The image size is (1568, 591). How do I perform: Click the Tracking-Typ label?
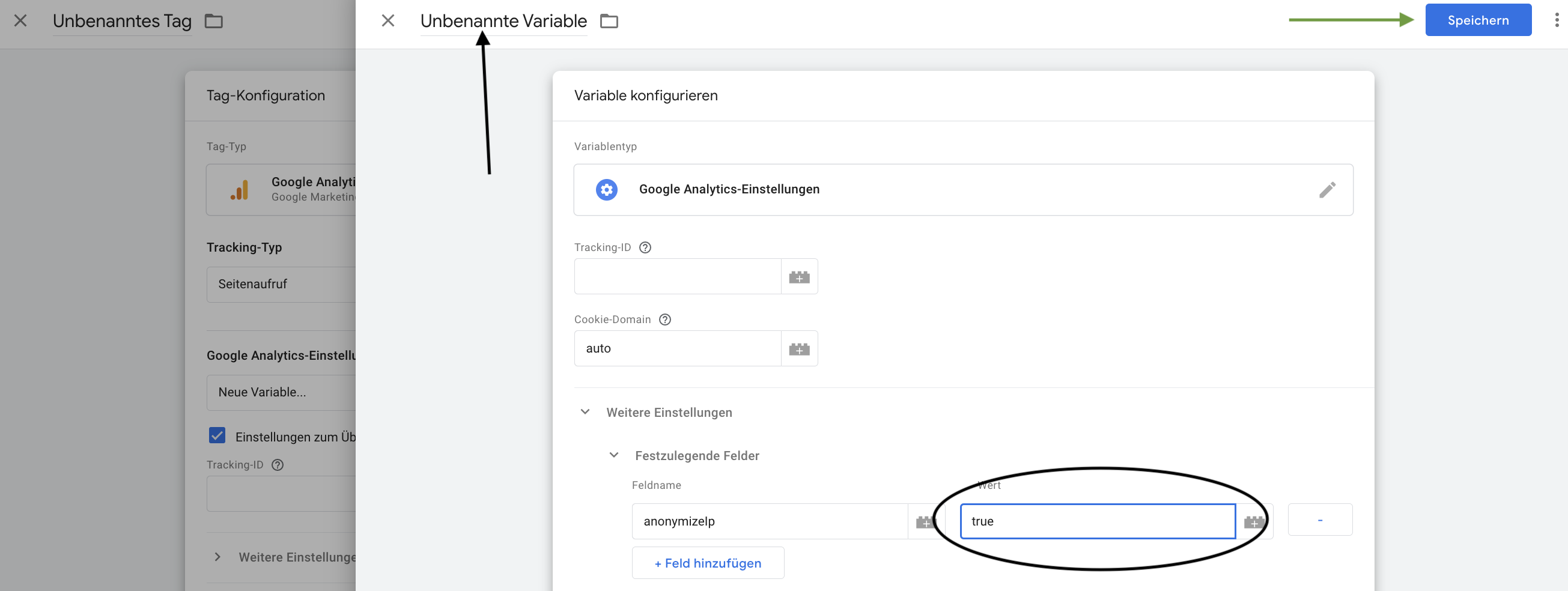tap(244, 247)
